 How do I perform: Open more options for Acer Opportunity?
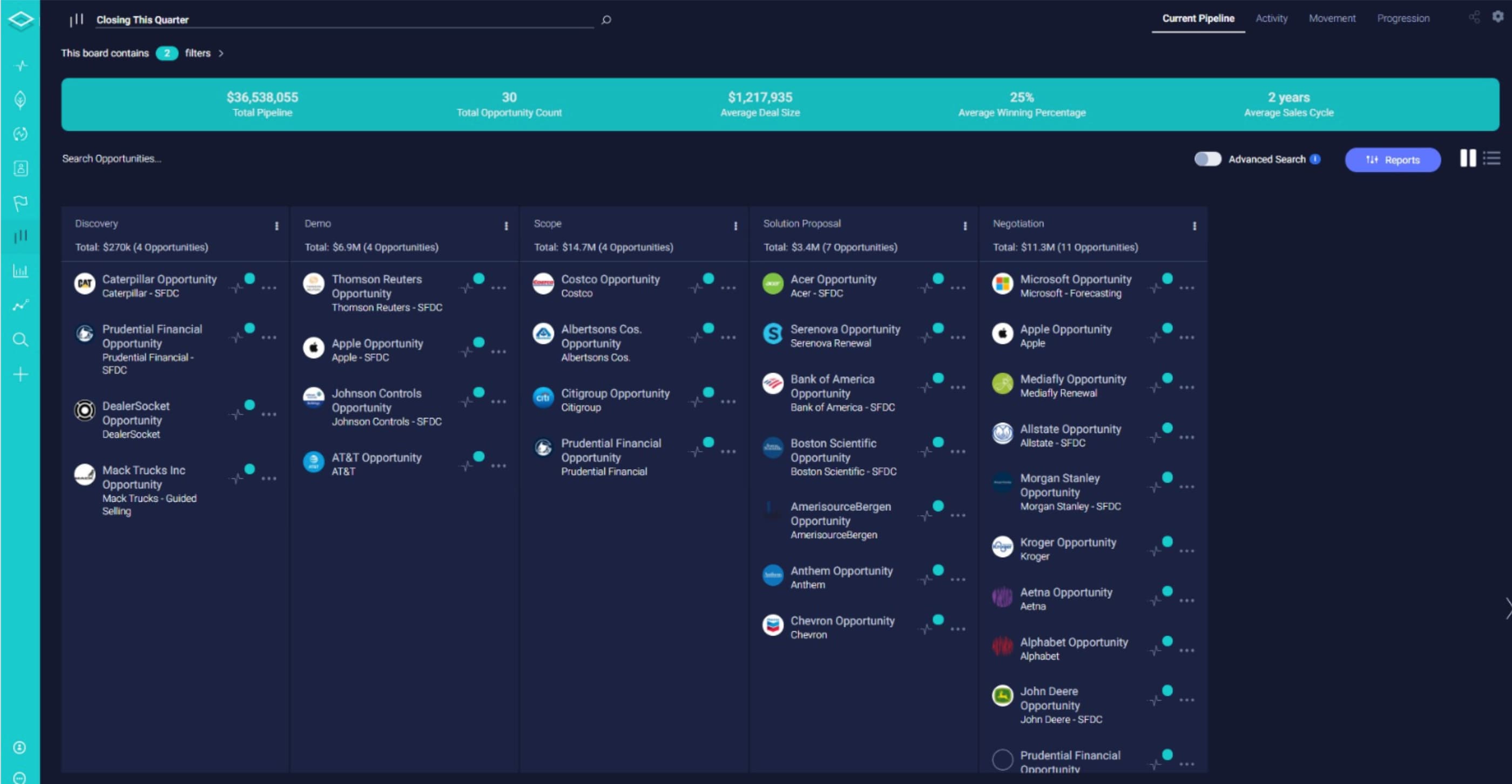pos(957,288)
